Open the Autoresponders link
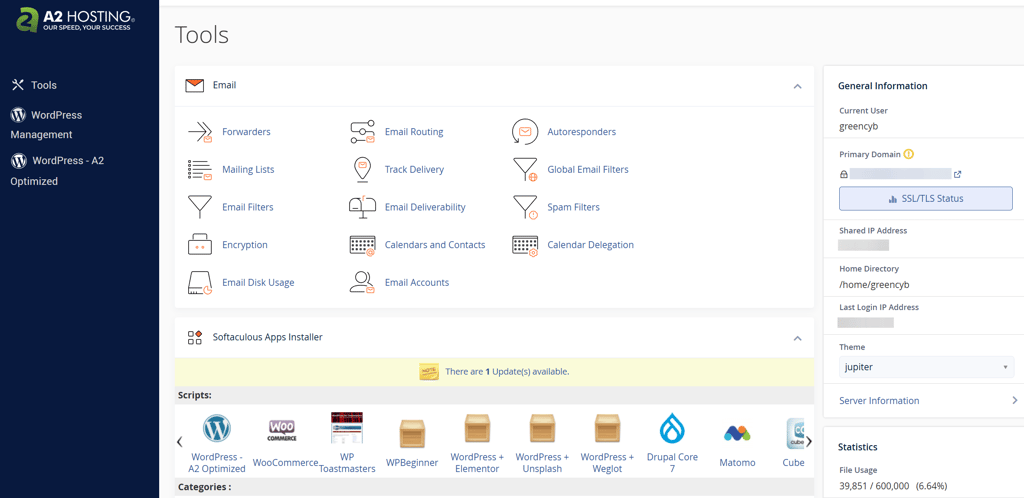 point(581,132)
